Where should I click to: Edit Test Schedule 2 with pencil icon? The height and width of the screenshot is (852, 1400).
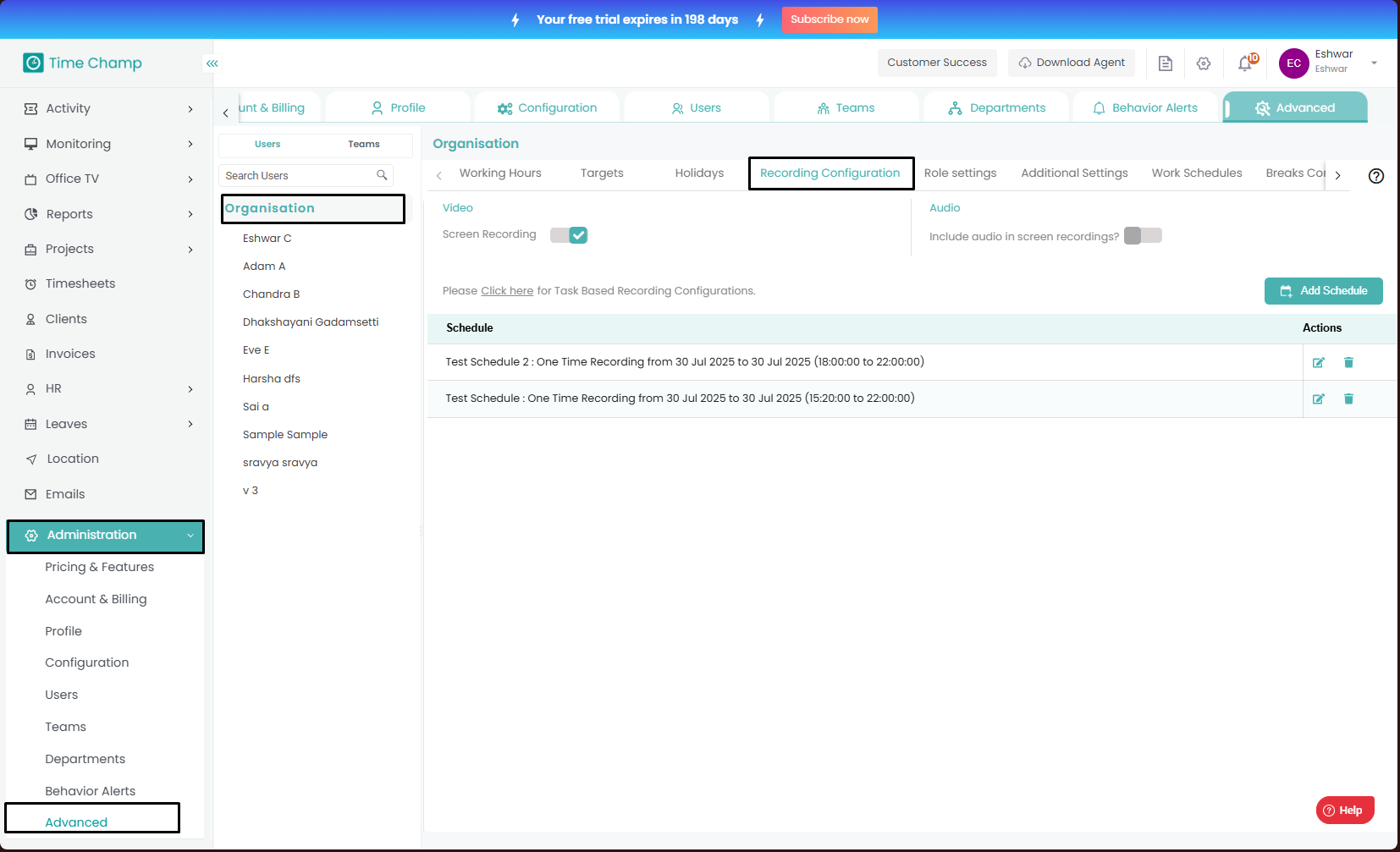[x=1318, y=363]
